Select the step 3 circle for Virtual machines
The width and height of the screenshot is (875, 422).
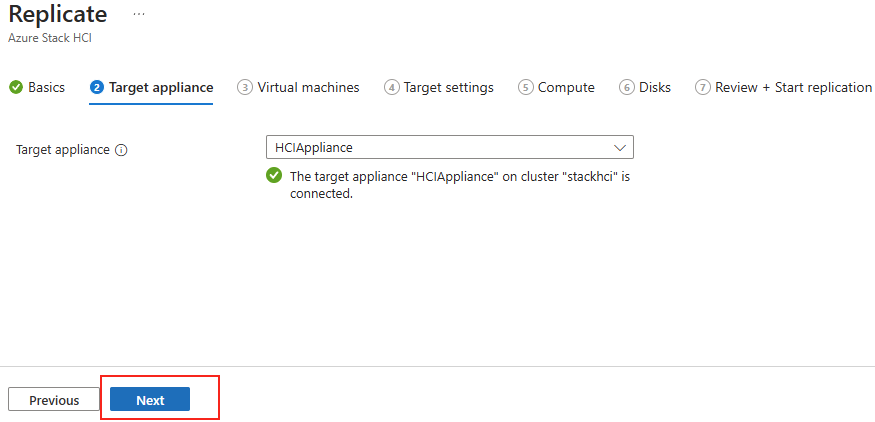coord(244,88)
